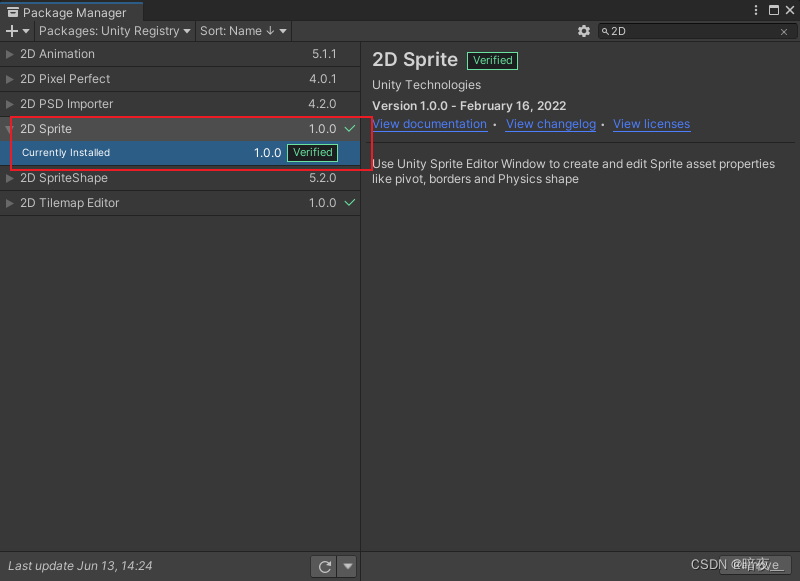Viewport: 800px width, 581px height.
Task: Click the 4.2.0 version of 2D PSD Importer
Action: point(322,104)
